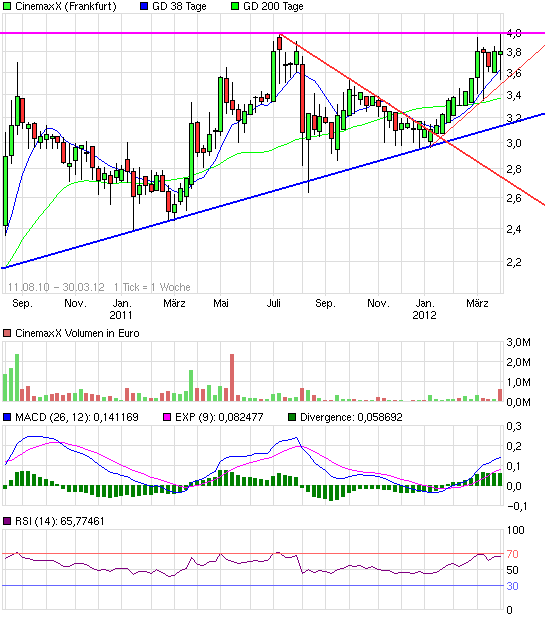Screen dimensions: 545x618
Task: Click the '3,0M' volume axis label
Action: tap(519, 342)
